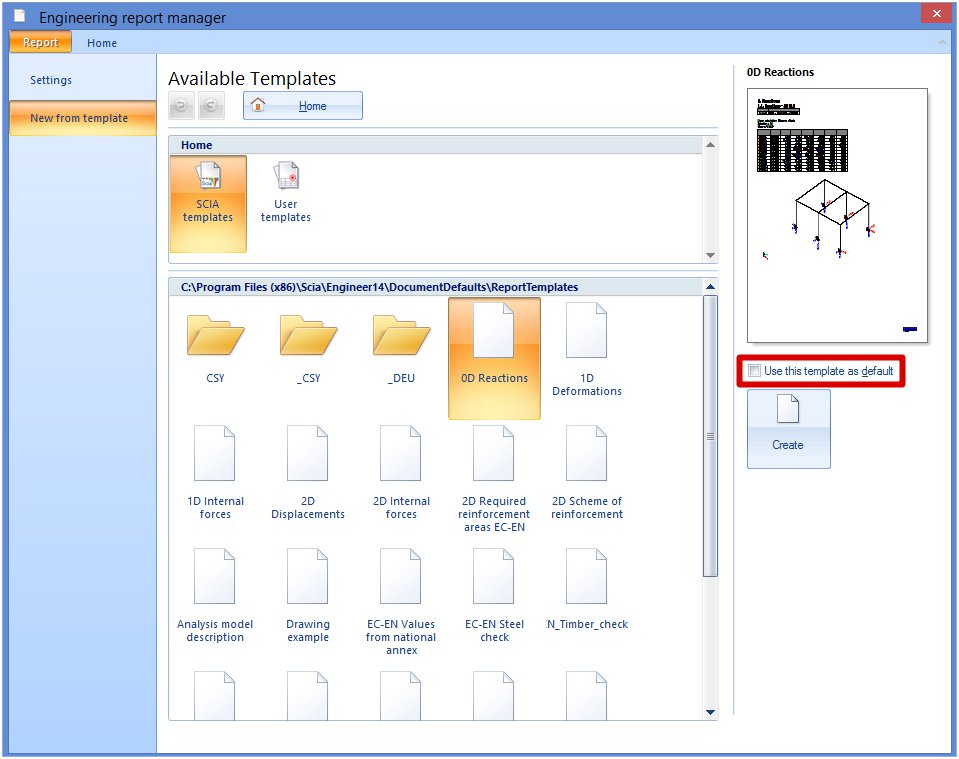Image resolution: width=959 pixels, height=759 pixels.
Task: Open the _DEU folder
Action: [401, 349]
